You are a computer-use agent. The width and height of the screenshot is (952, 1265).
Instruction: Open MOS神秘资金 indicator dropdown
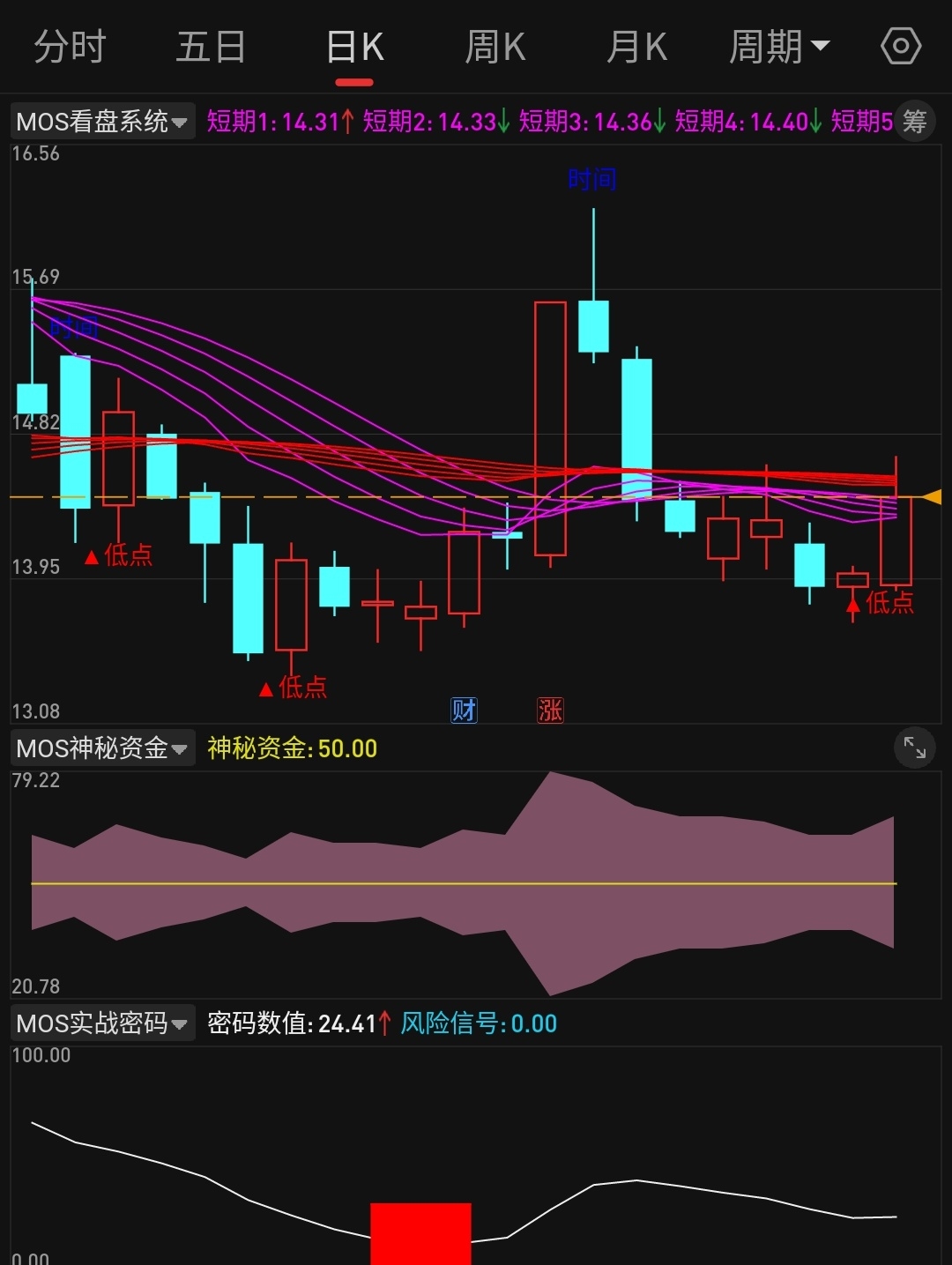(102, 748)
